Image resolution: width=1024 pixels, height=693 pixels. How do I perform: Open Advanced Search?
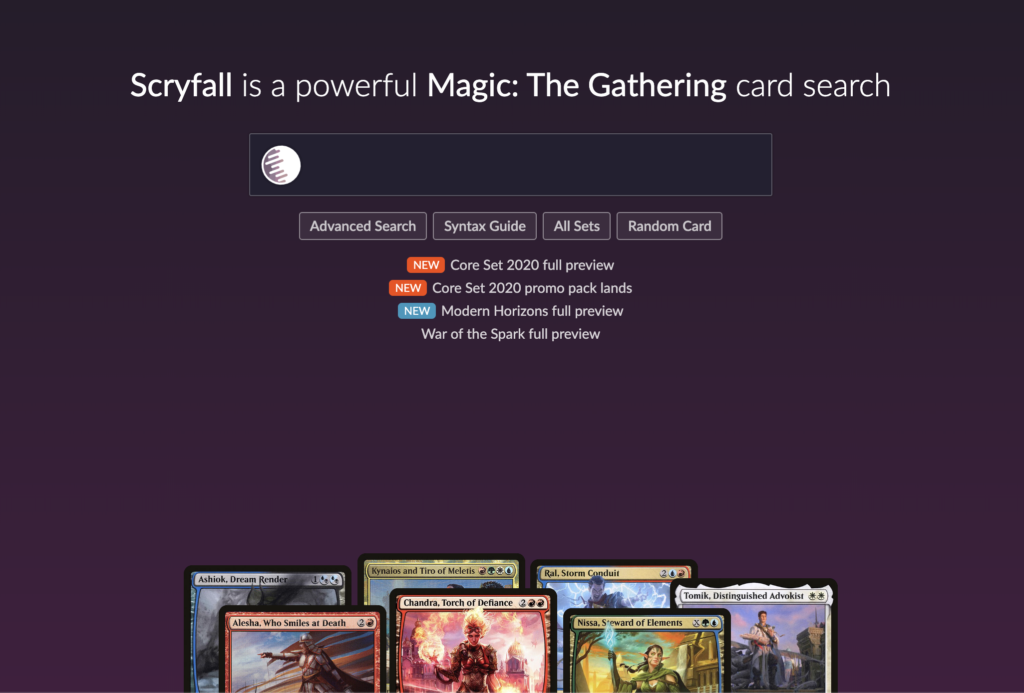[362, 226]
